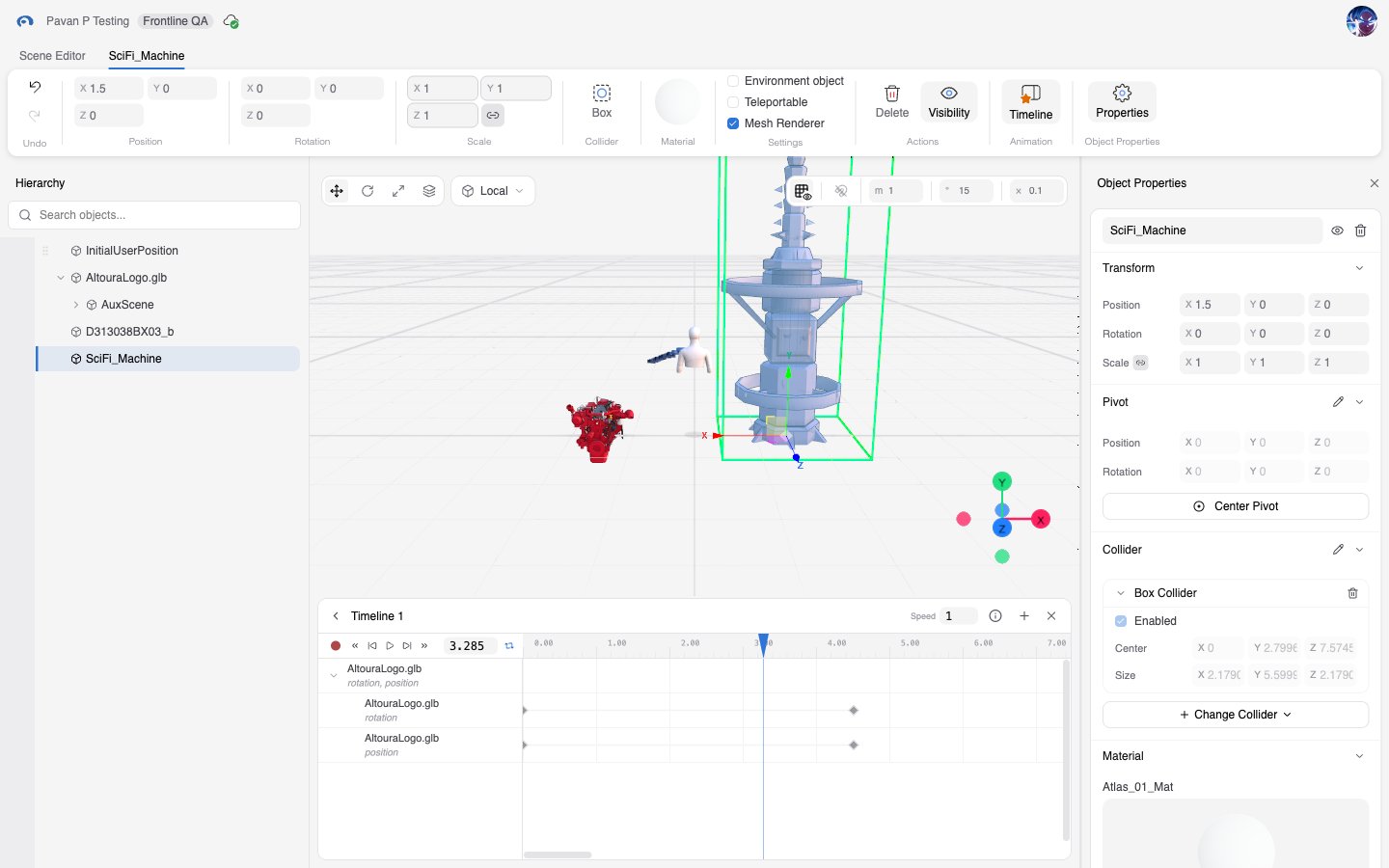Open the Properties gear tool
Screen dimensions: 1389x868
coord(1122,101)
